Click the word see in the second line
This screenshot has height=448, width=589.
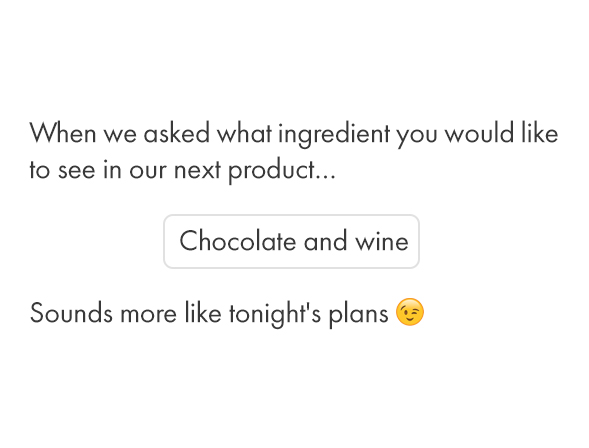(77, 171)
